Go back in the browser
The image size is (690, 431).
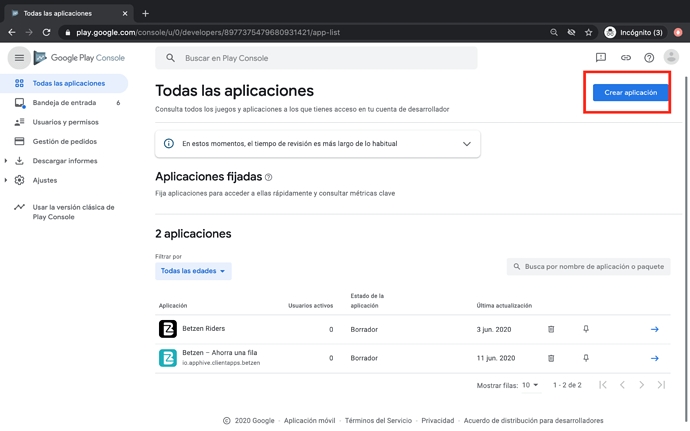[x=12, y=32]
